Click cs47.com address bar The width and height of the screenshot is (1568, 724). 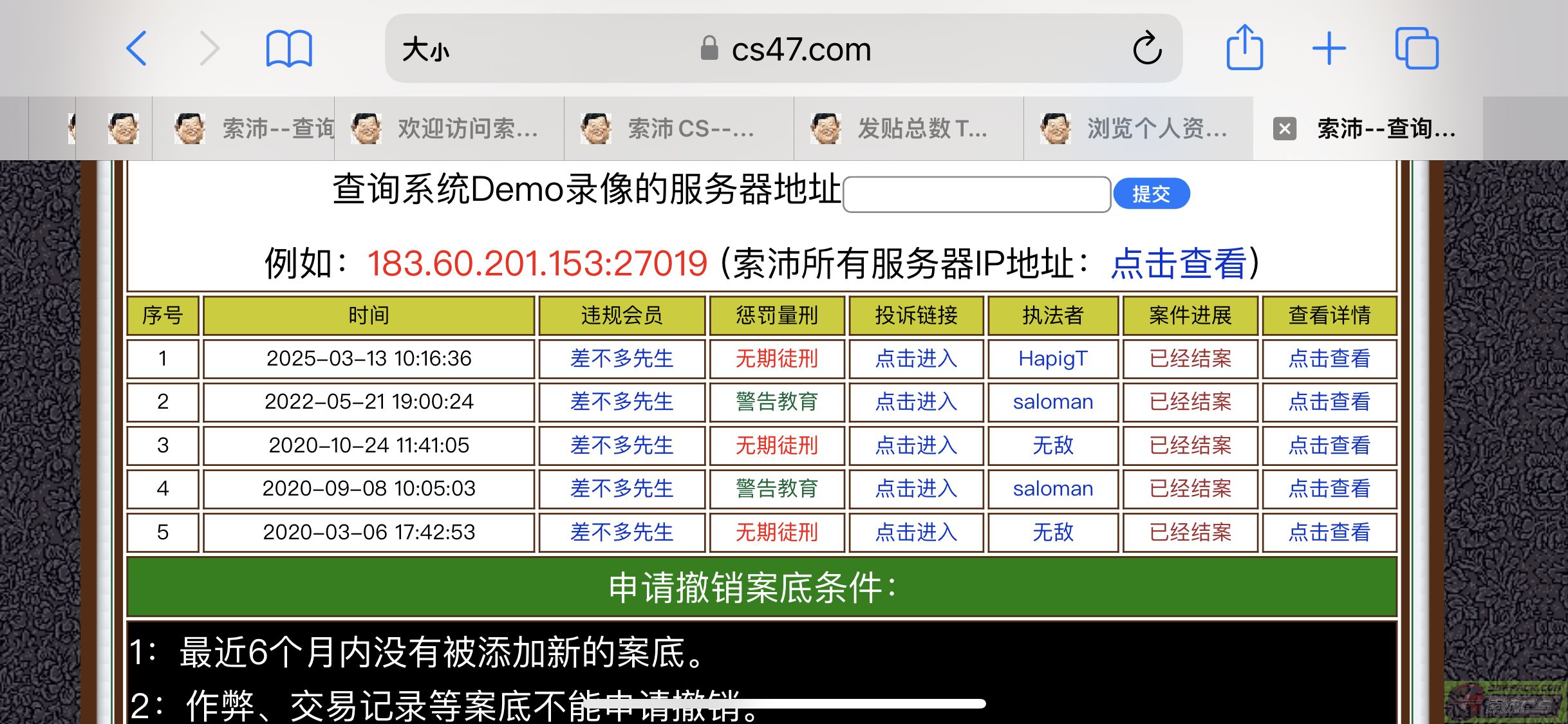tap(801, 50)
